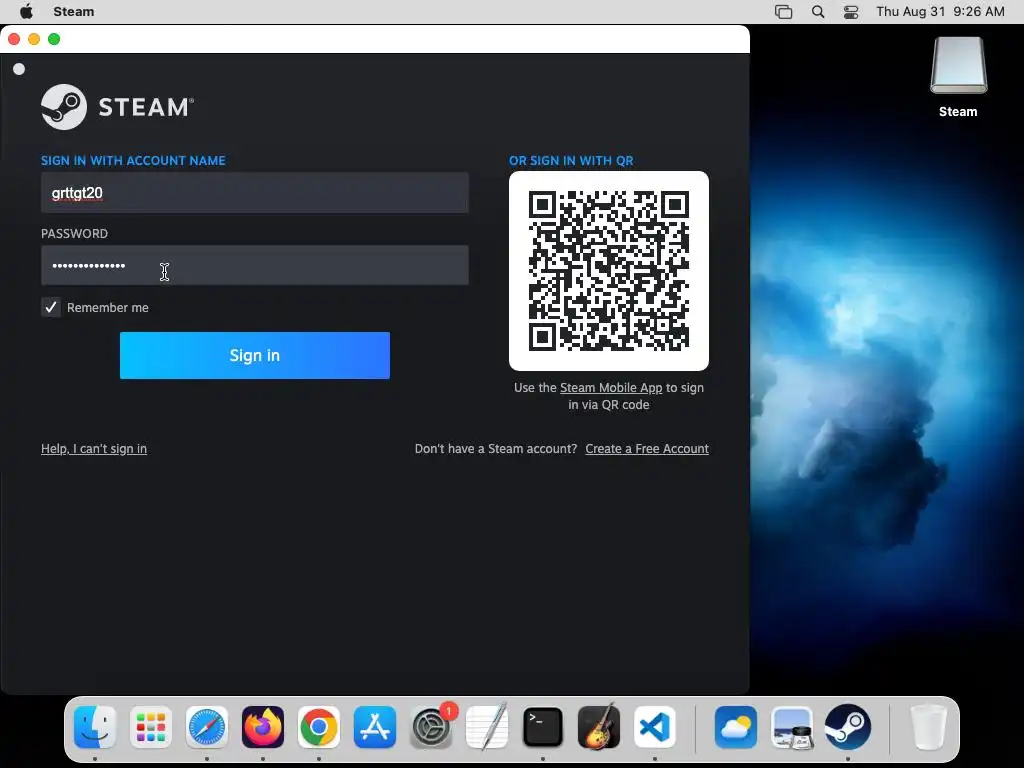Screen dimensions: 1024x768
Task: Open Preview from the dock
Action: click(x=792, y=727)
